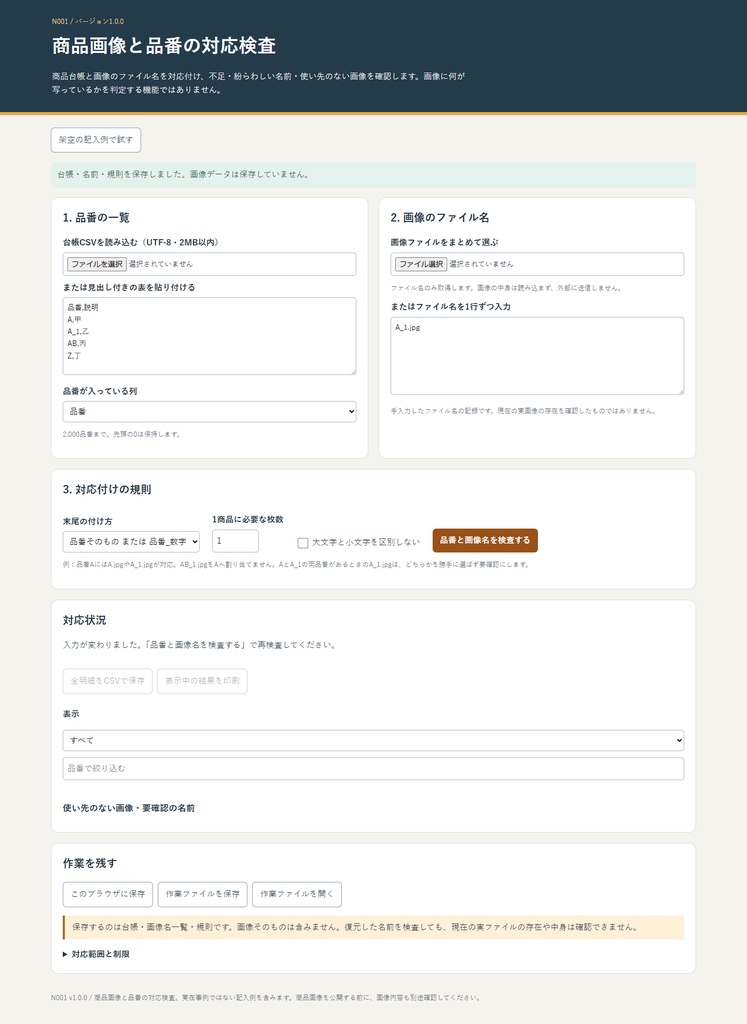Click 作業ファイルを保存 button

(x=202, y=894)
